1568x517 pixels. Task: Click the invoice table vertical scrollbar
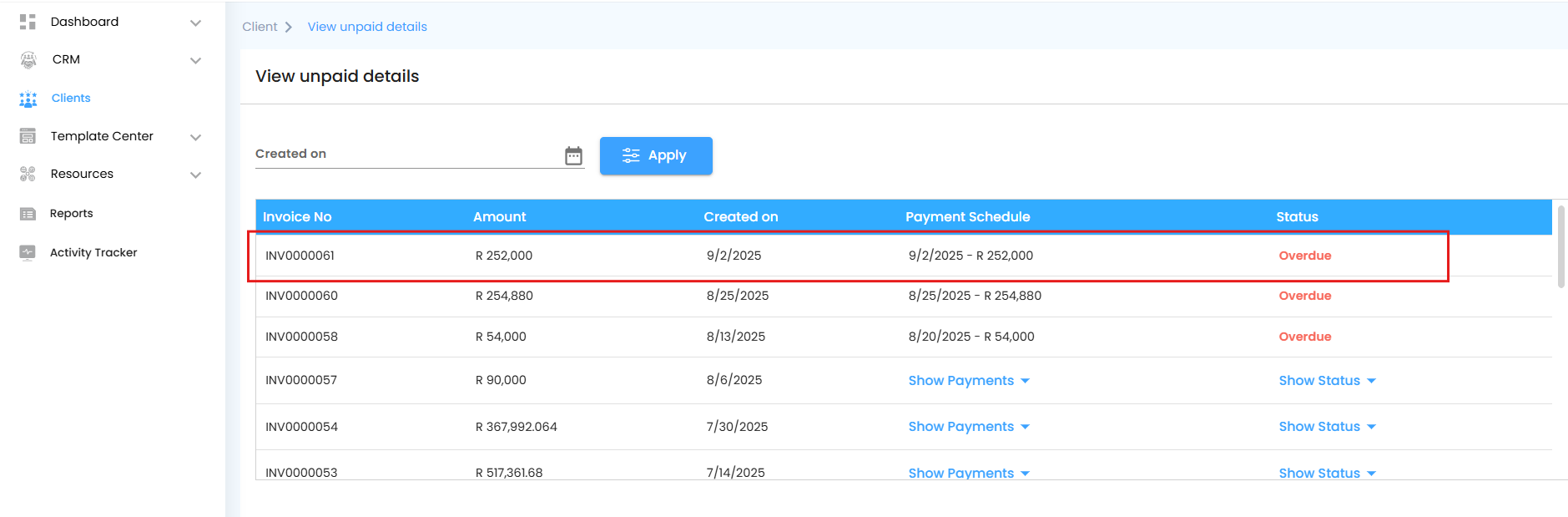[1560, 247]
